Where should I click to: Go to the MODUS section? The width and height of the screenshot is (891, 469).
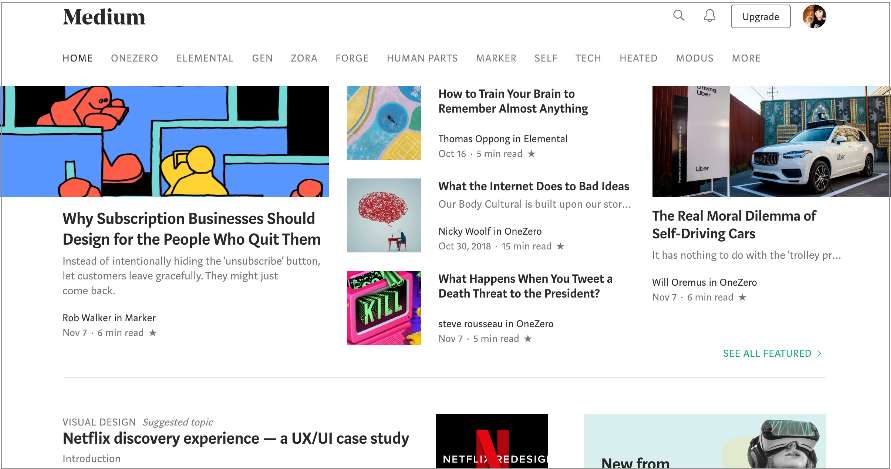tap(694, 58)
